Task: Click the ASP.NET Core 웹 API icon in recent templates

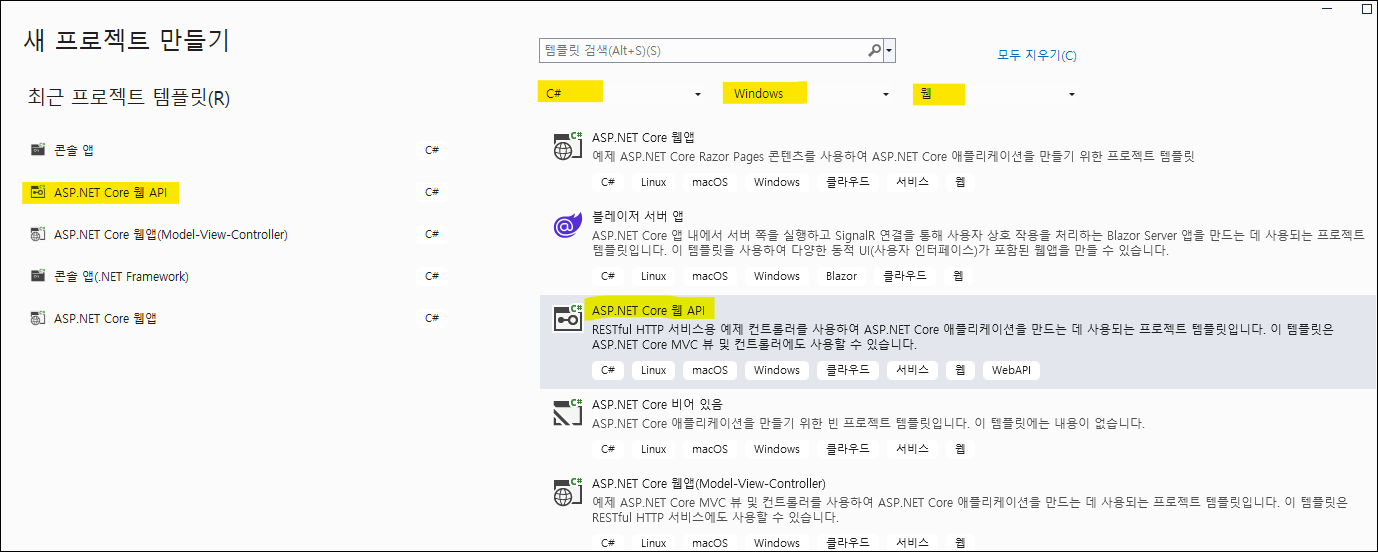Action: (38, 192)
